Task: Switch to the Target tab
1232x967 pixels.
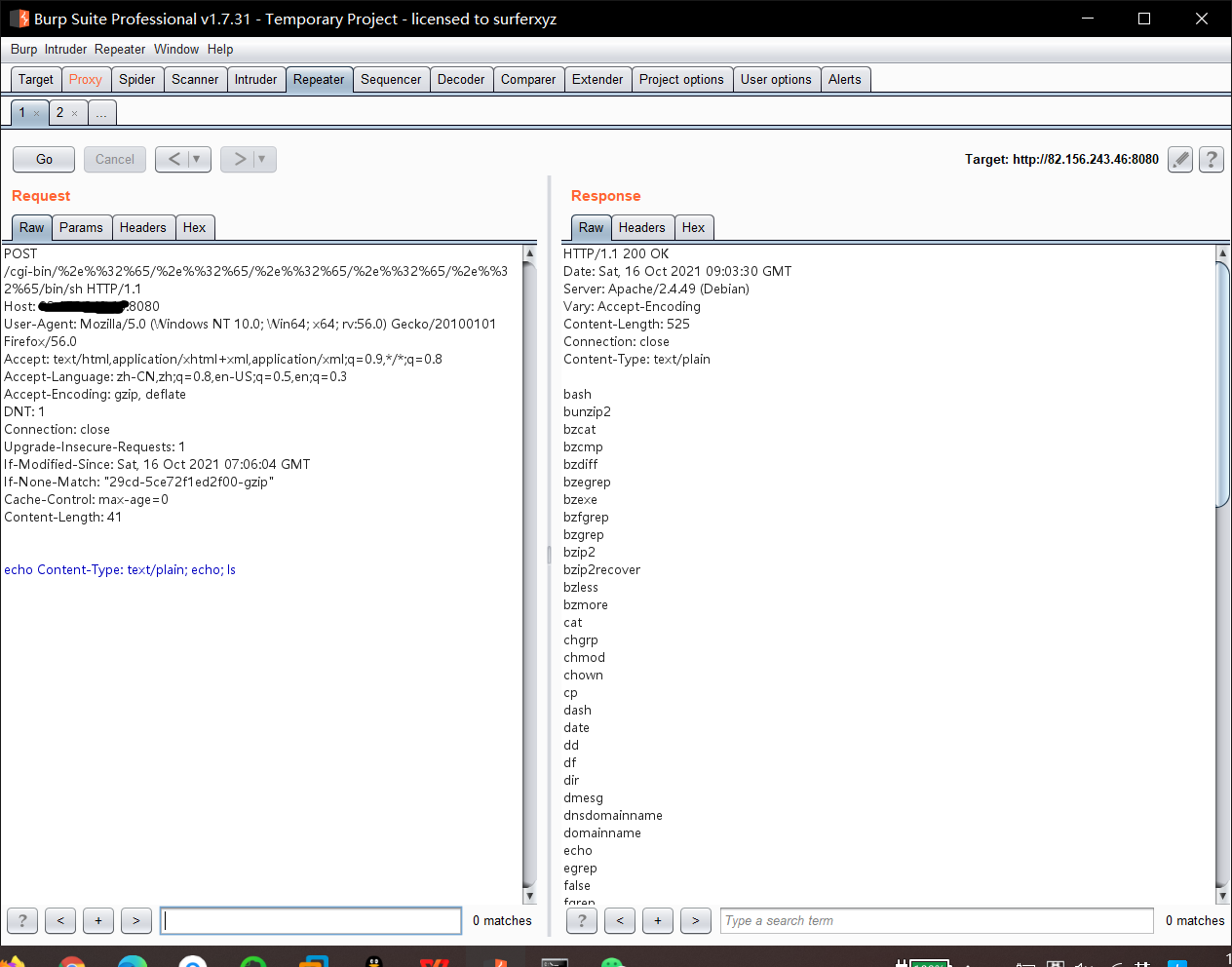Action: click(x=36, y=79)
